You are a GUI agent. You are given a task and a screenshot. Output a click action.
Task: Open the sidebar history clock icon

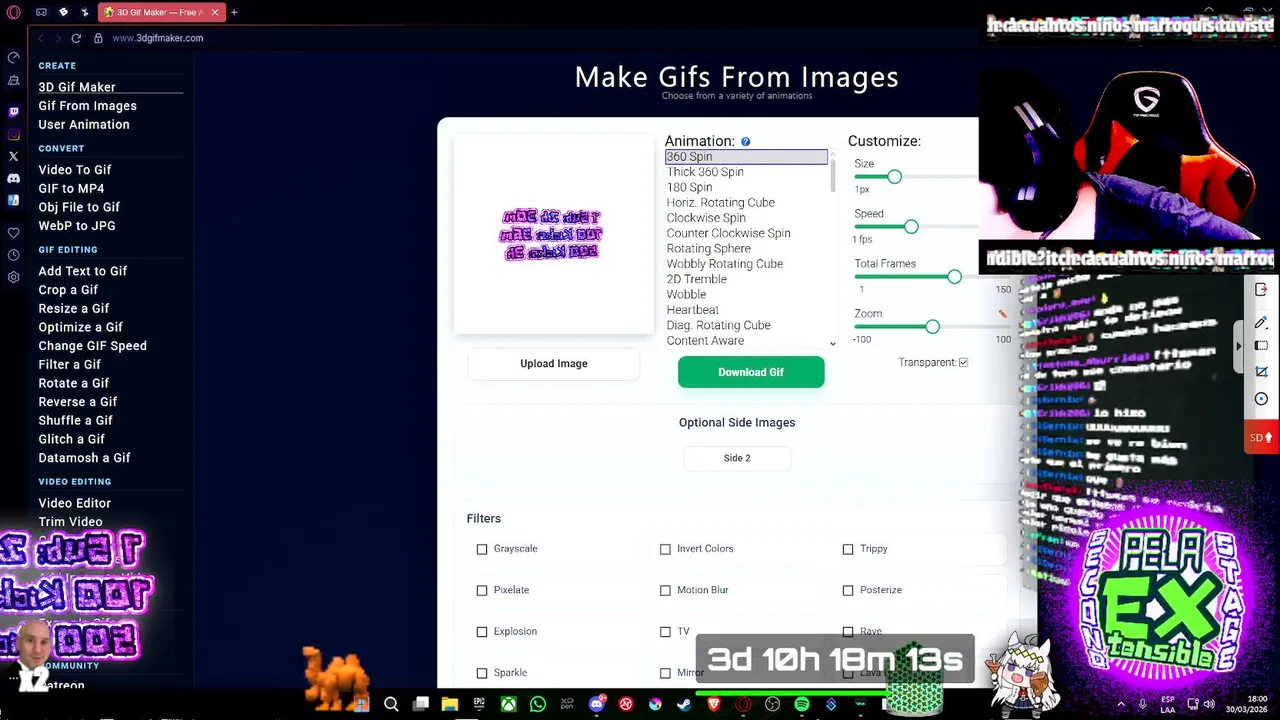click(13, 255)
